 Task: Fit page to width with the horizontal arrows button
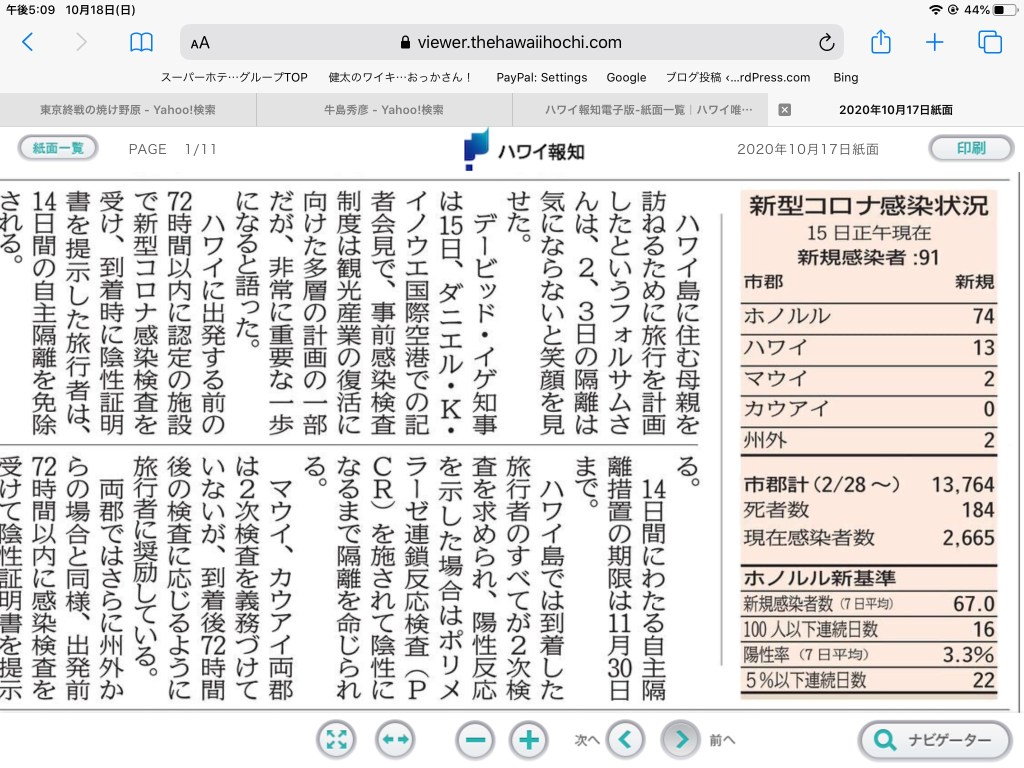(395, 740)
